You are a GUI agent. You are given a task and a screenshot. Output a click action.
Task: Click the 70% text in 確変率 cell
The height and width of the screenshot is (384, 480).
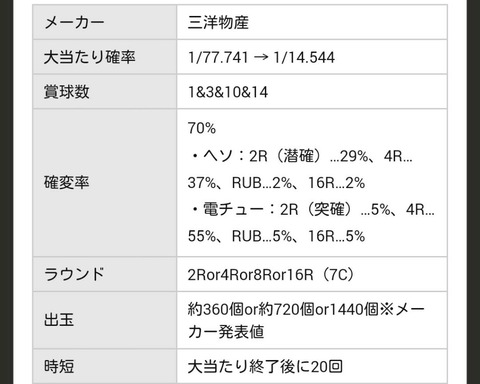[x=202, y=128]
